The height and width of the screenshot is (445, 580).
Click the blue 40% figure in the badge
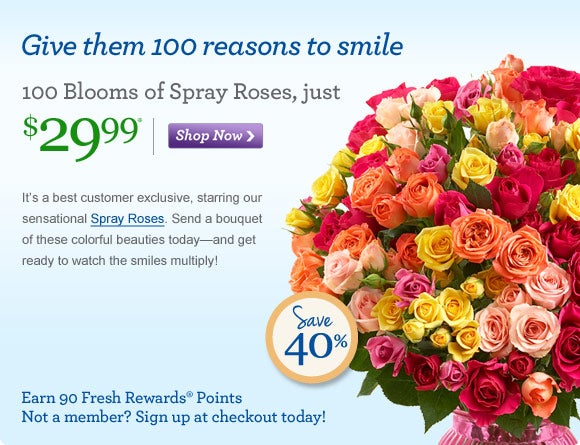316,347
